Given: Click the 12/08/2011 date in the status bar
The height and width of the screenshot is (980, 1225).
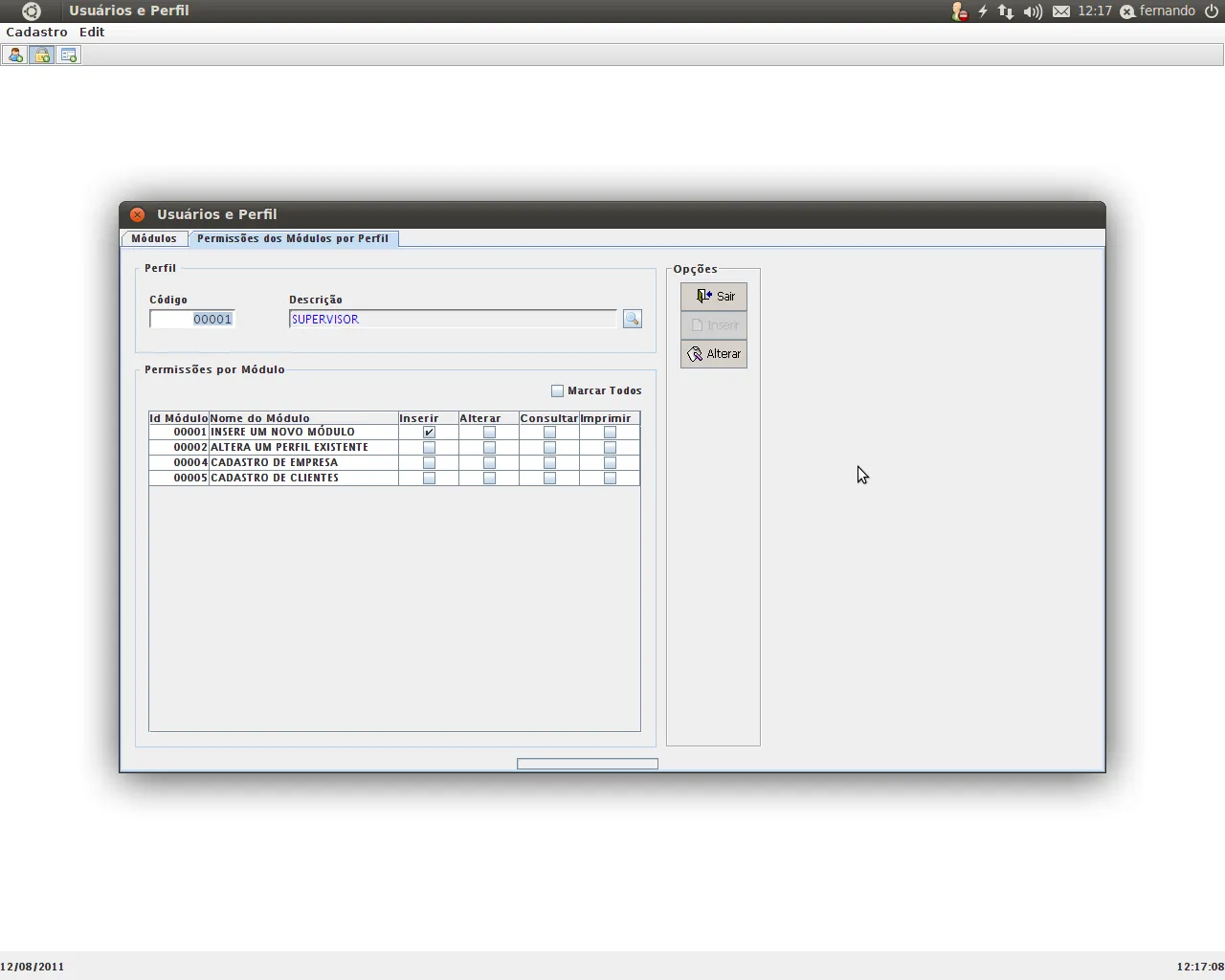Looking at the screenshot, I should tap(33, 967).
